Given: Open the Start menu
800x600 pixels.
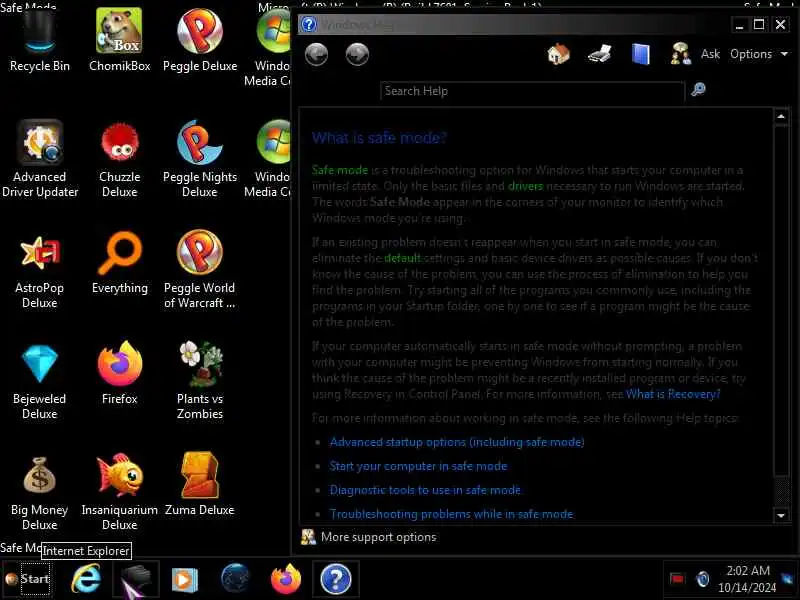Looking at the screenshot, I should point(28,580).
